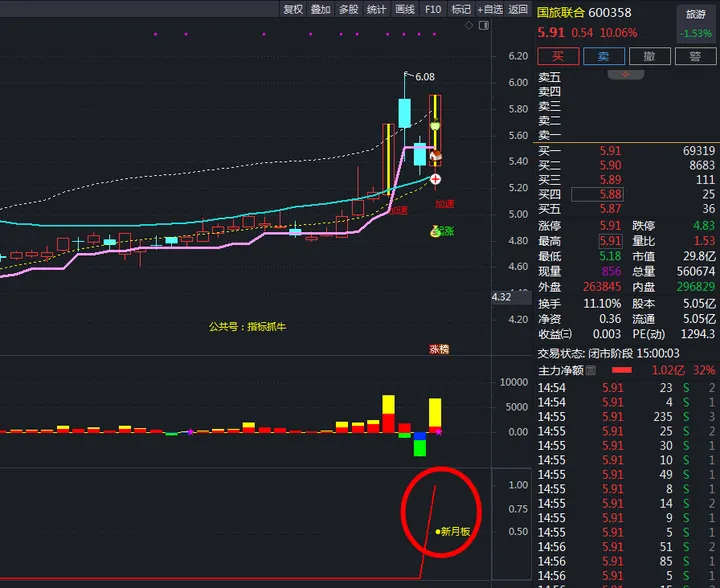Click the 外盘 value 263845
Viewport: 720px width, 588px height.
[x=602, y=287]
